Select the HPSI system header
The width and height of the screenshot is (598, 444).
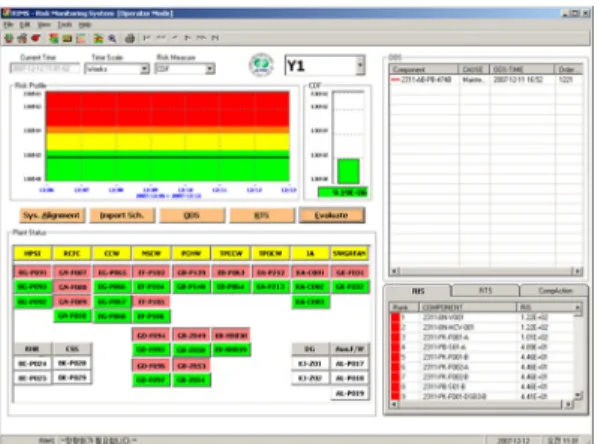pos(32,253)
